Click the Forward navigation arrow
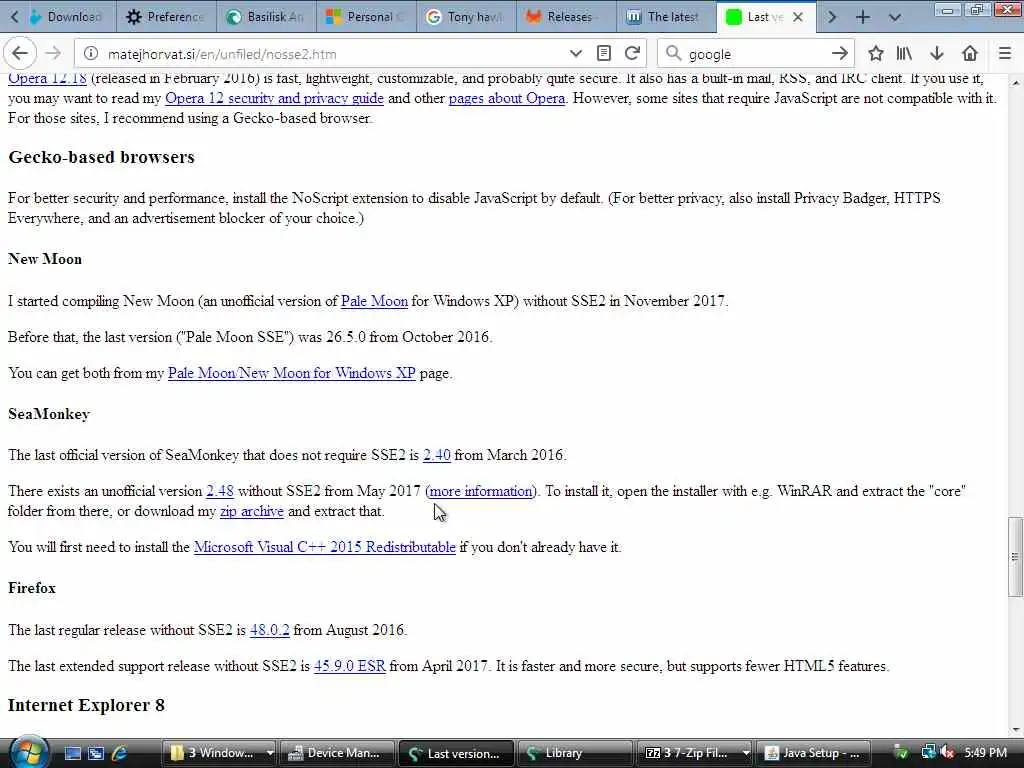Viewport: 1024px width, 768px height. coord(54,54)
